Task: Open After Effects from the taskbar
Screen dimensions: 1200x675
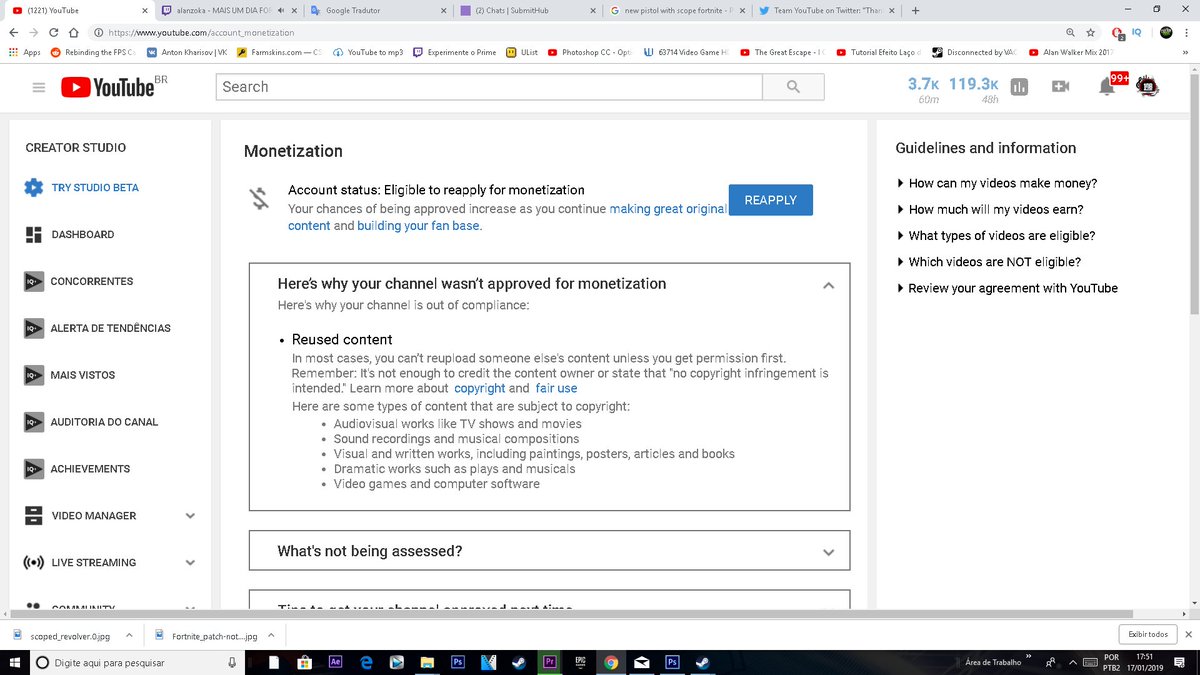Action: [335, 662]
